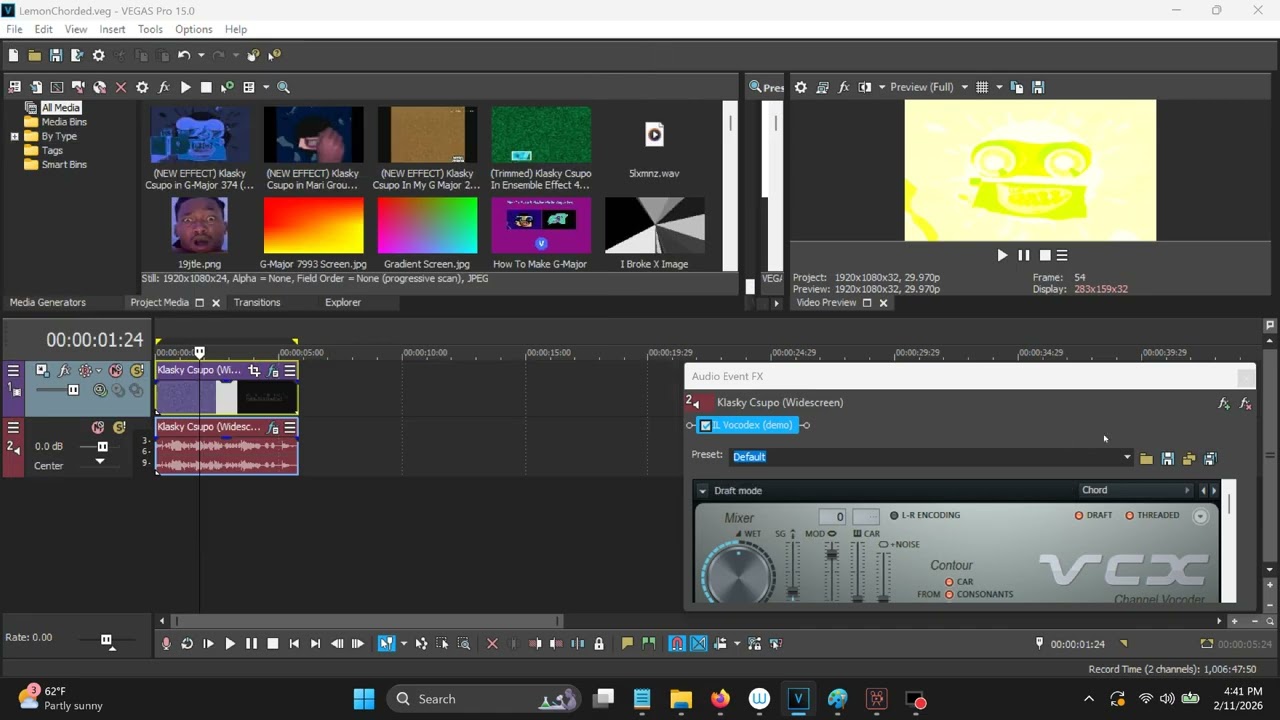The image size is (1280, 720).
Task: Remove selected media with the red X icon
Action: point(121,87)
